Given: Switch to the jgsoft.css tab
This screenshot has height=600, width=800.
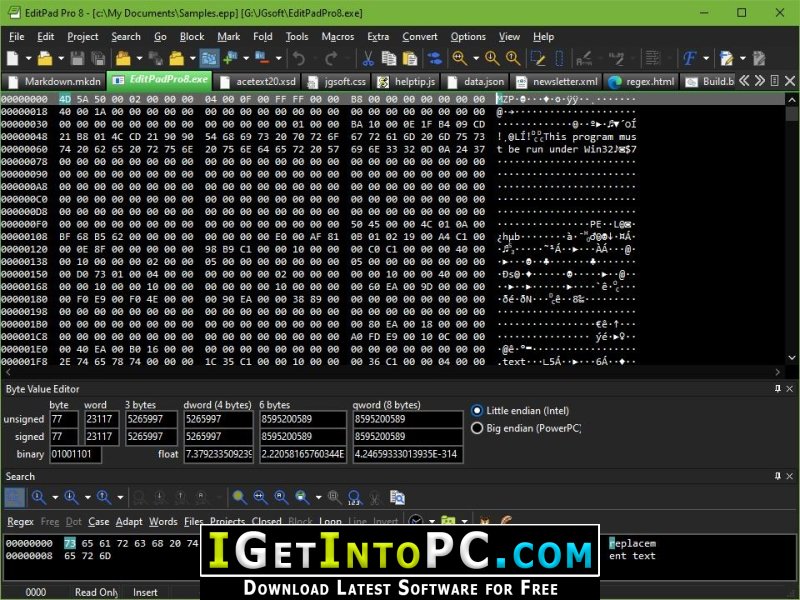Looking at the screenshot, I should [337, 82].
